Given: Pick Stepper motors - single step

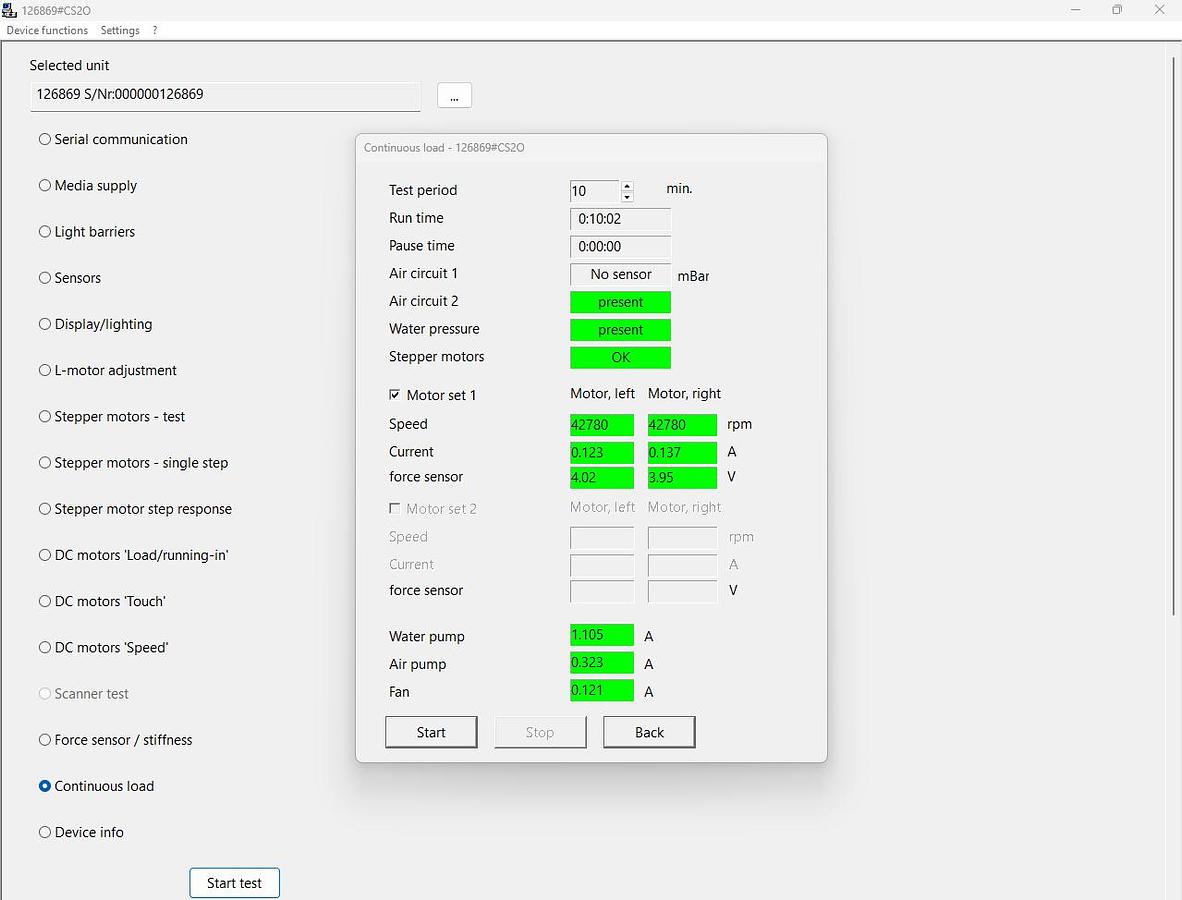Looking at the screenshot, I should tap(45, 462).
